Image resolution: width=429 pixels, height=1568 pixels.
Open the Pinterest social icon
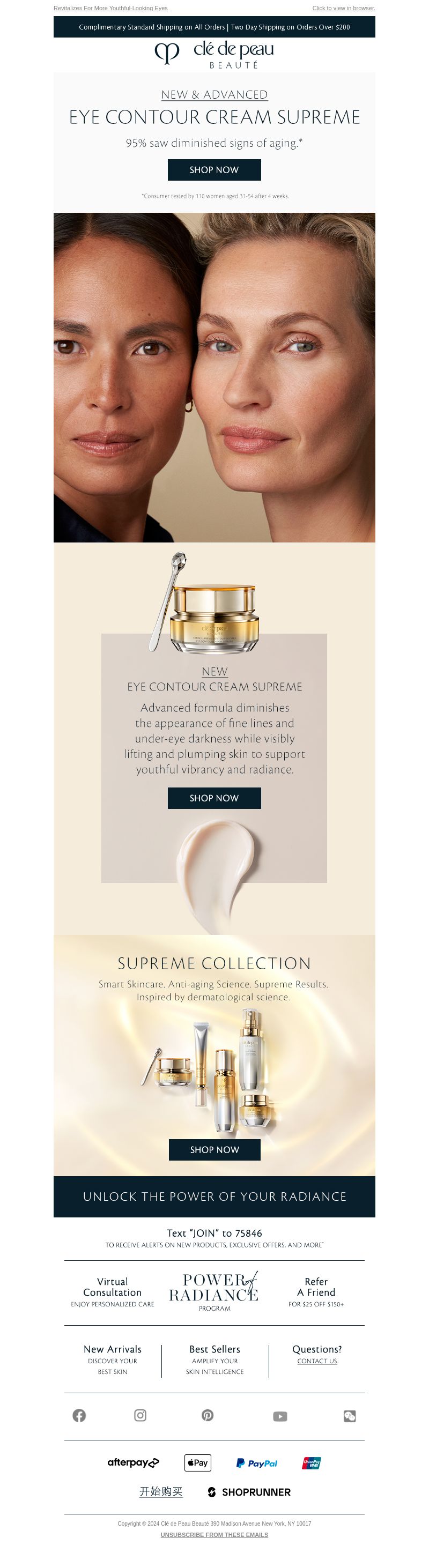[208, 1415]
